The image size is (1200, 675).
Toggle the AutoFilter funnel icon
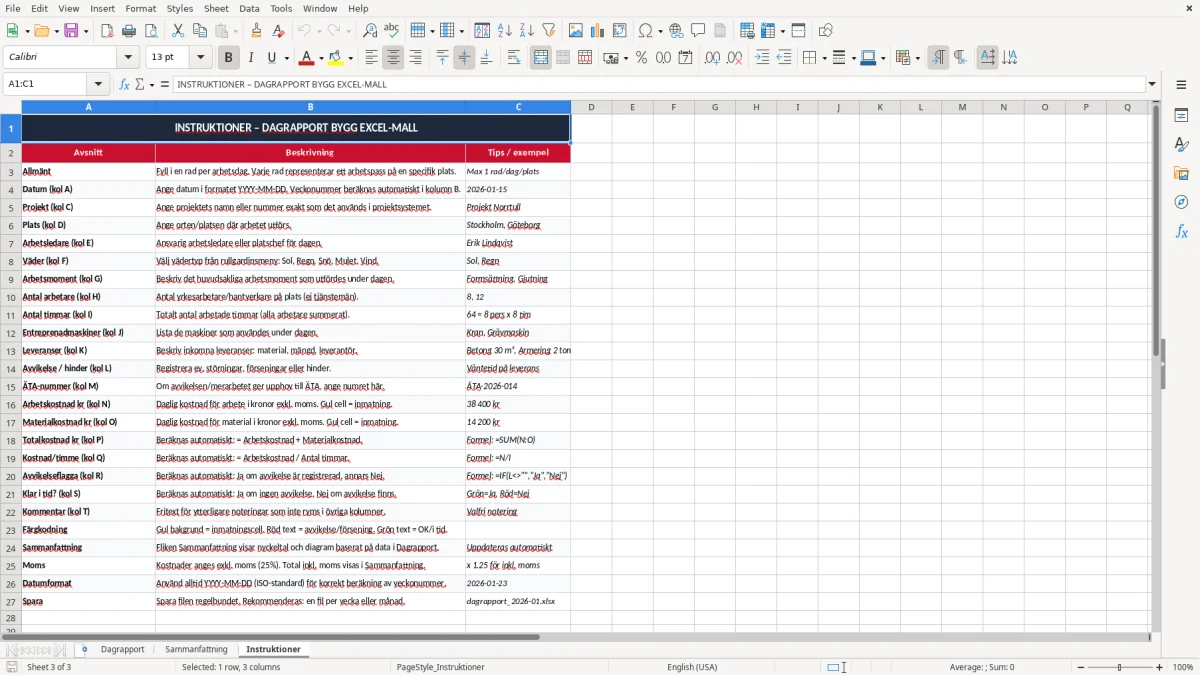[x=548, y=31]
